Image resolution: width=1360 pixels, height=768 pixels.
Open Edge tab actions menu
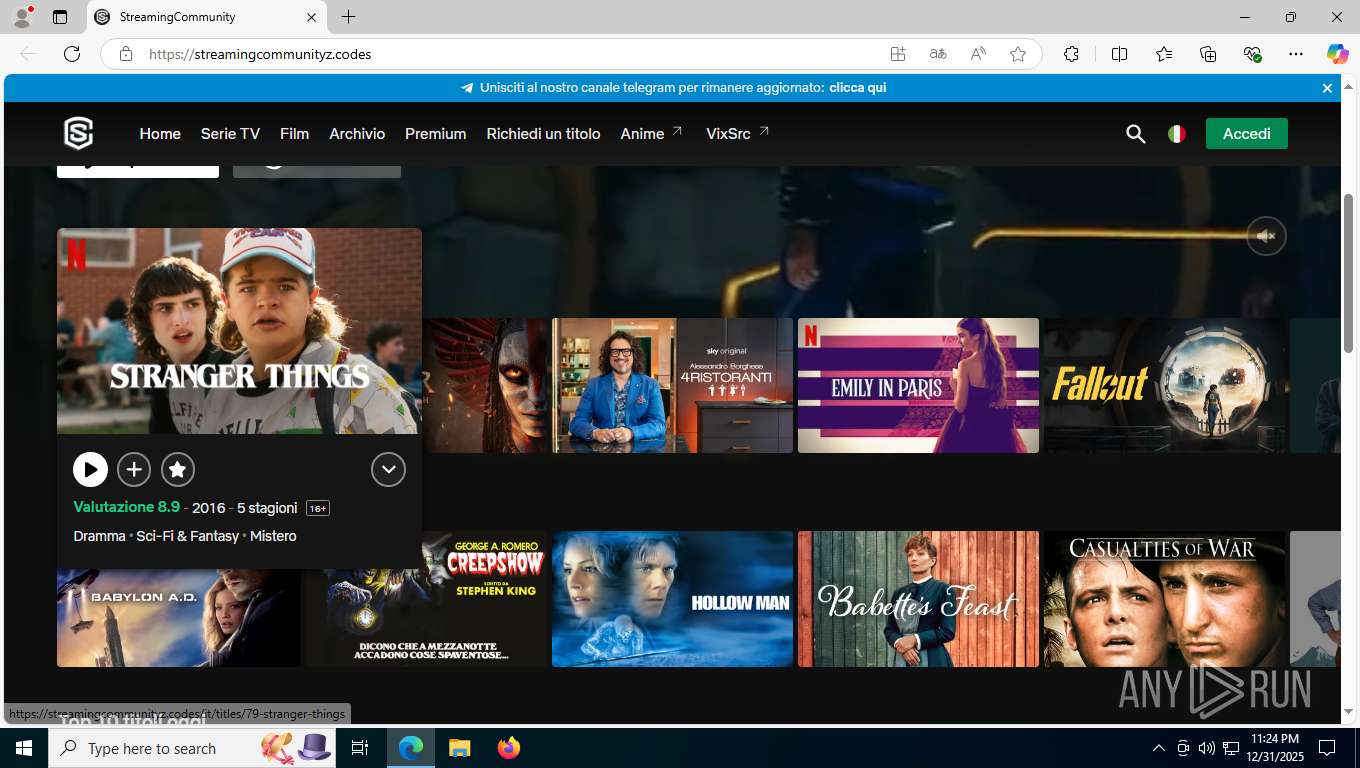(60, 17)
